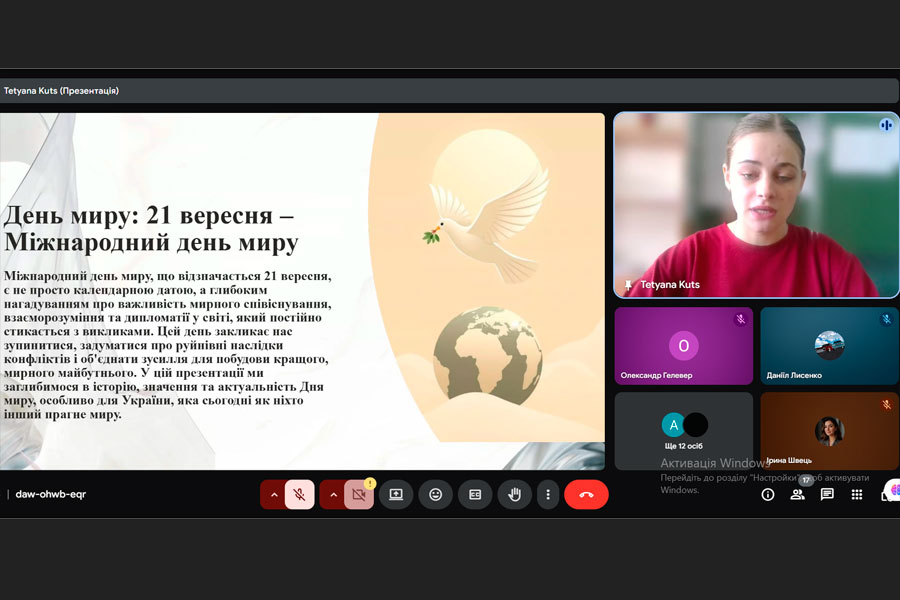The width and height of the screenshot is (900, 600).
Task: Select the Олександр Гелевер participant tile
Action: 683,346
